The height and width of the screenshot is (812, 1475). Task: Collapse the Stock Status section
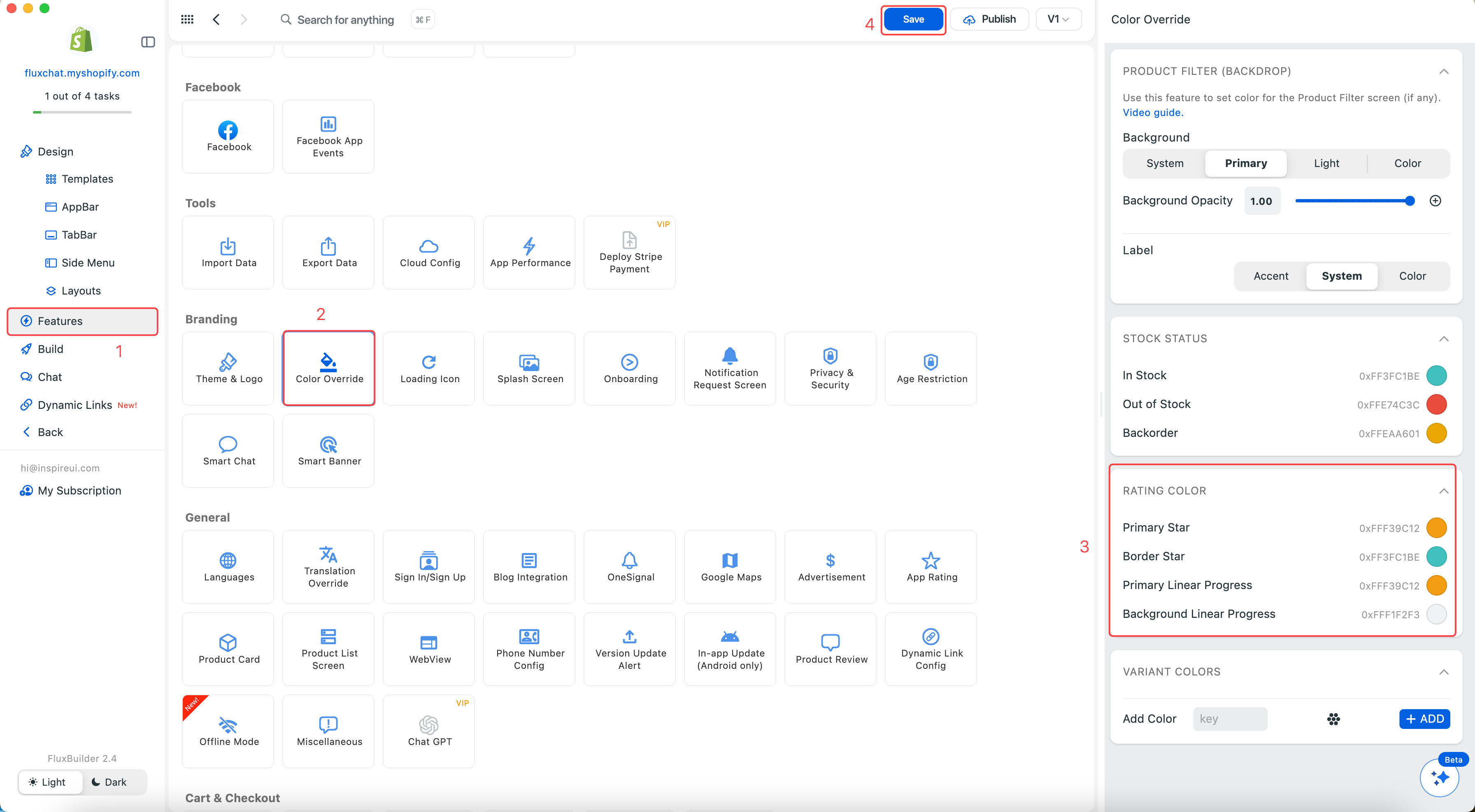1443,339
